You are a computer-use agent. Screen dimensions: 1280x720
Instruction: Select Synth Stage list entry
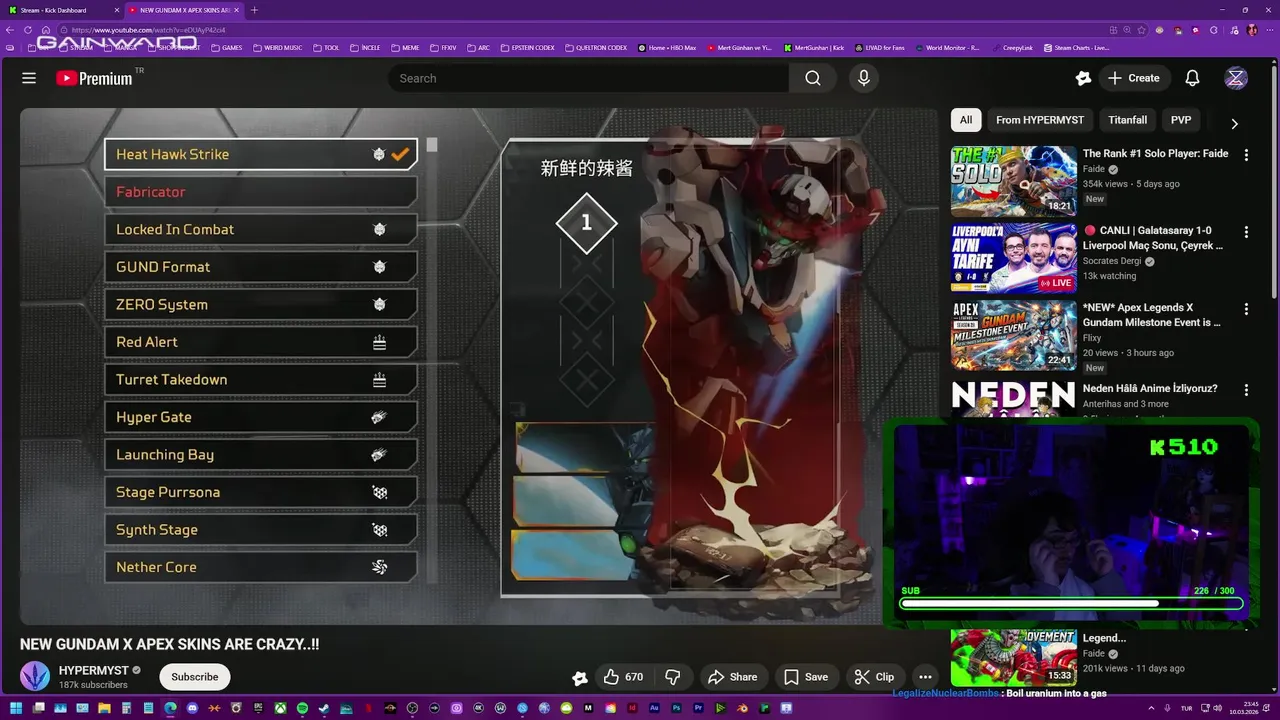(261, 530)
